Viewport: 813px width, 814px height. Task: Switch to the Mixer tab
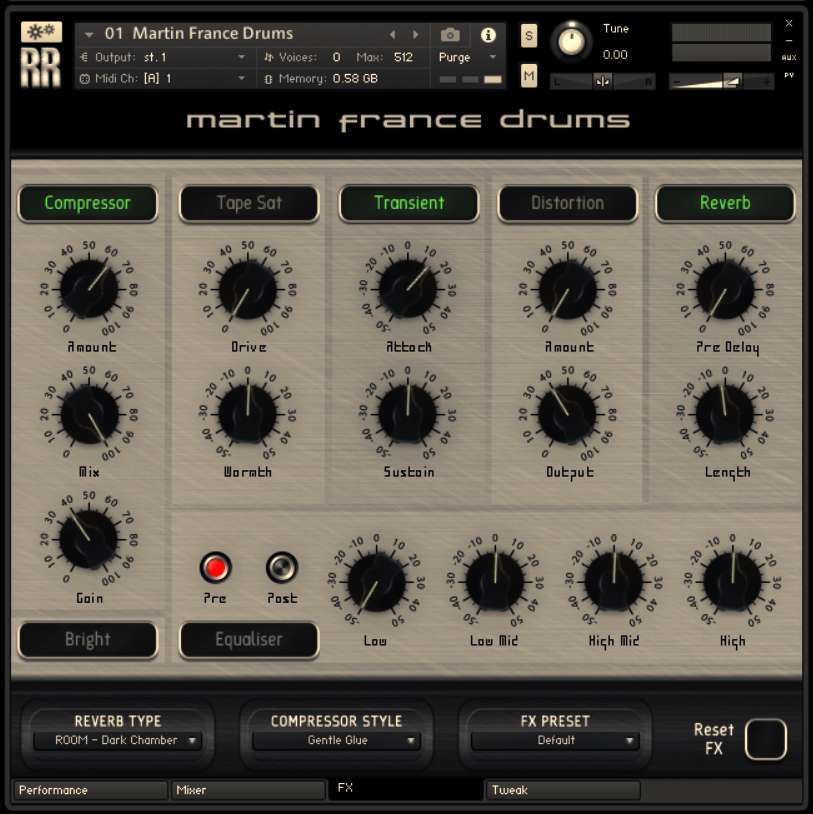(x=248, y=790)
